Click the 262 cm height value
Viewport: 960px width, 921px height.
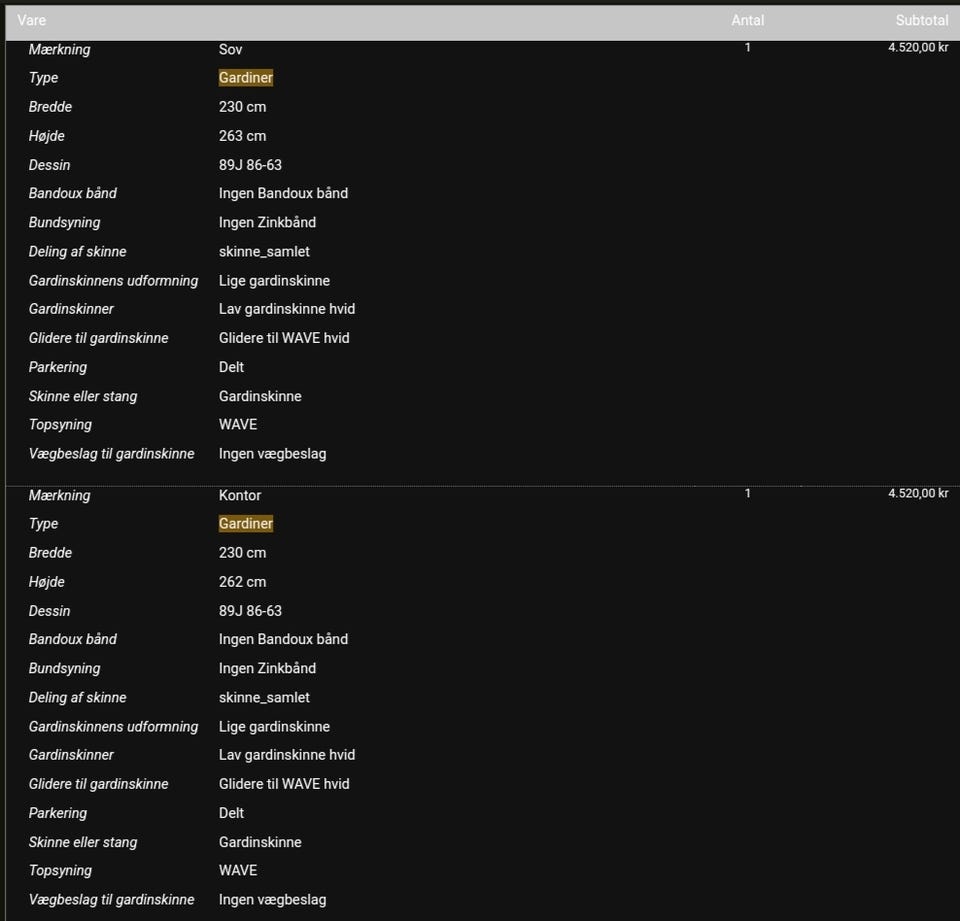(x=242, y=582)
